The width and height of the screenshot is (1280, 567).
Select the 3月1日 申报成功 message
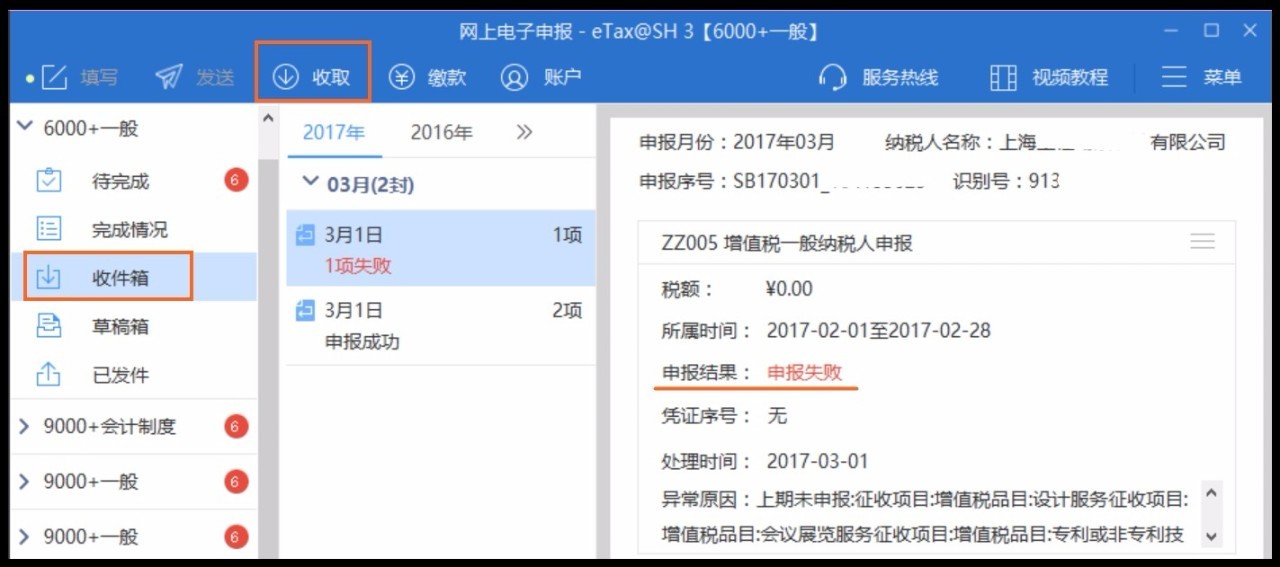pos(441,325)
